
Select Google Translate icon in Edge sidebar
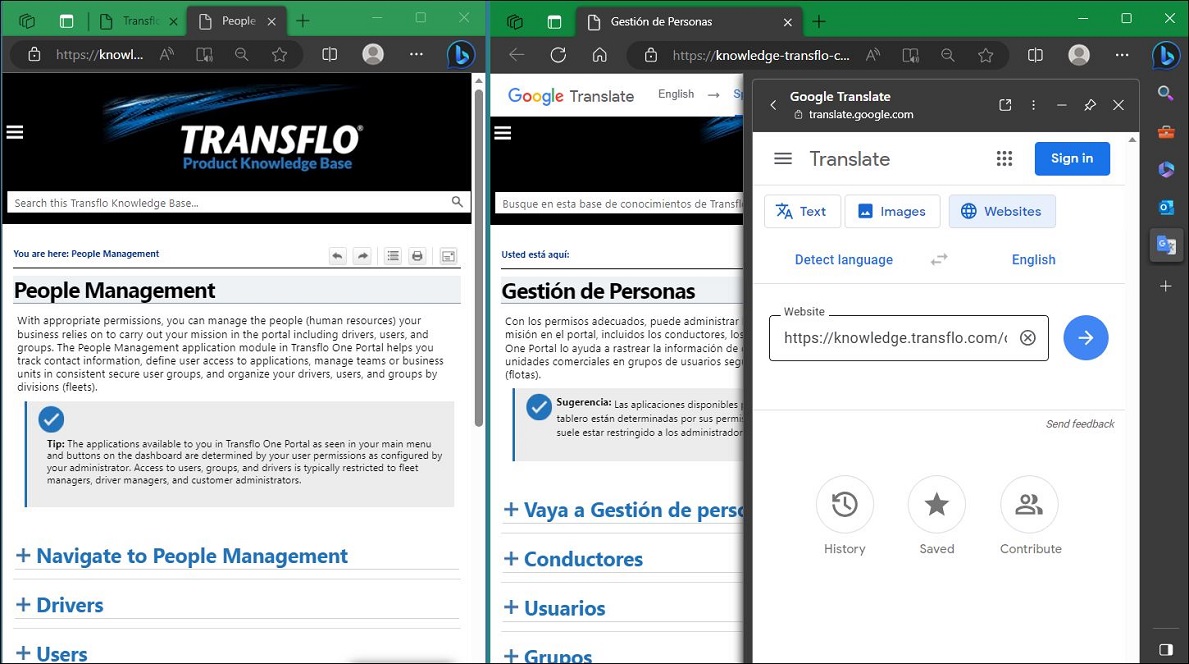(1165, 245)
